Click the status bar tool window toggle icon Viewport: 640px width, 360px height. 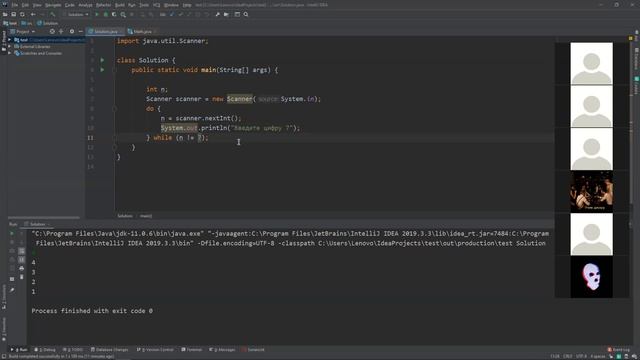click(4, 356)
